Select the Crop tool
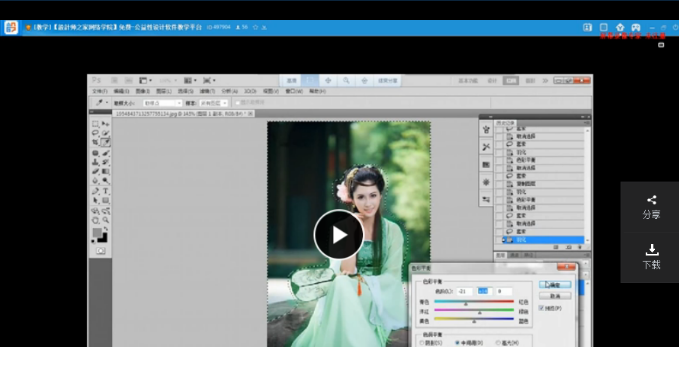 coord(95,142)
